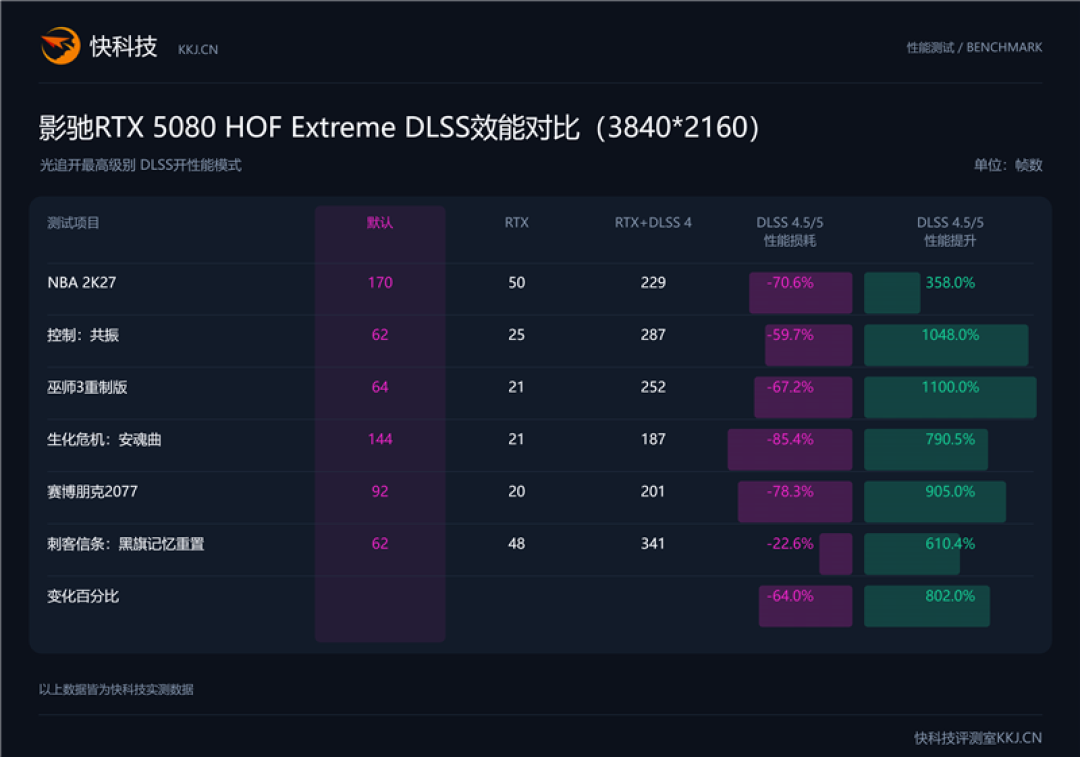Click the footnote 以上数据皆为快科技实测数据
The image size is (1080, 757).
pyautogui.click(x=116, y=689)
